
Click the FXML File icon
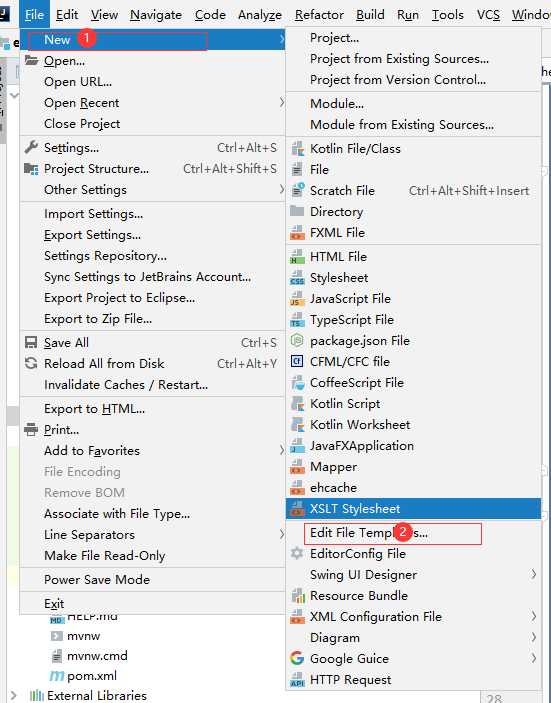pyautogui.click(x=297, y=233)
